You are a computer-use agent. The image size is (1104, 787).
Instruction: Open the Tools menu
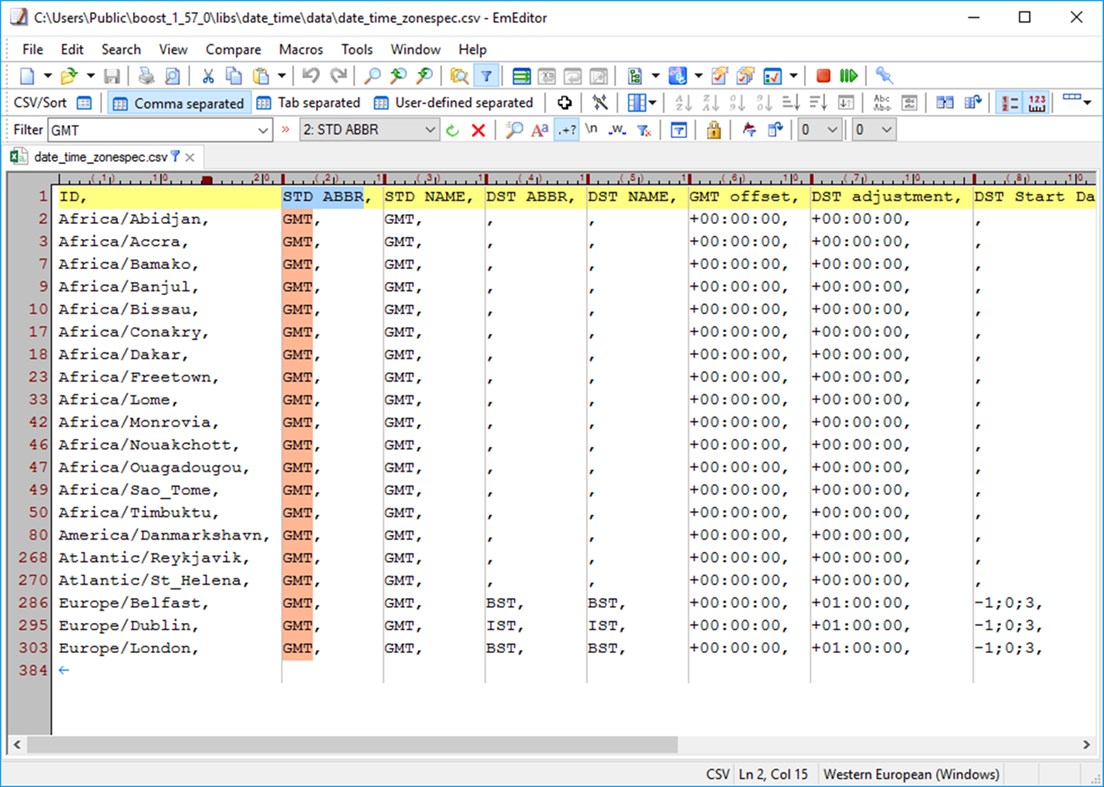357,49
